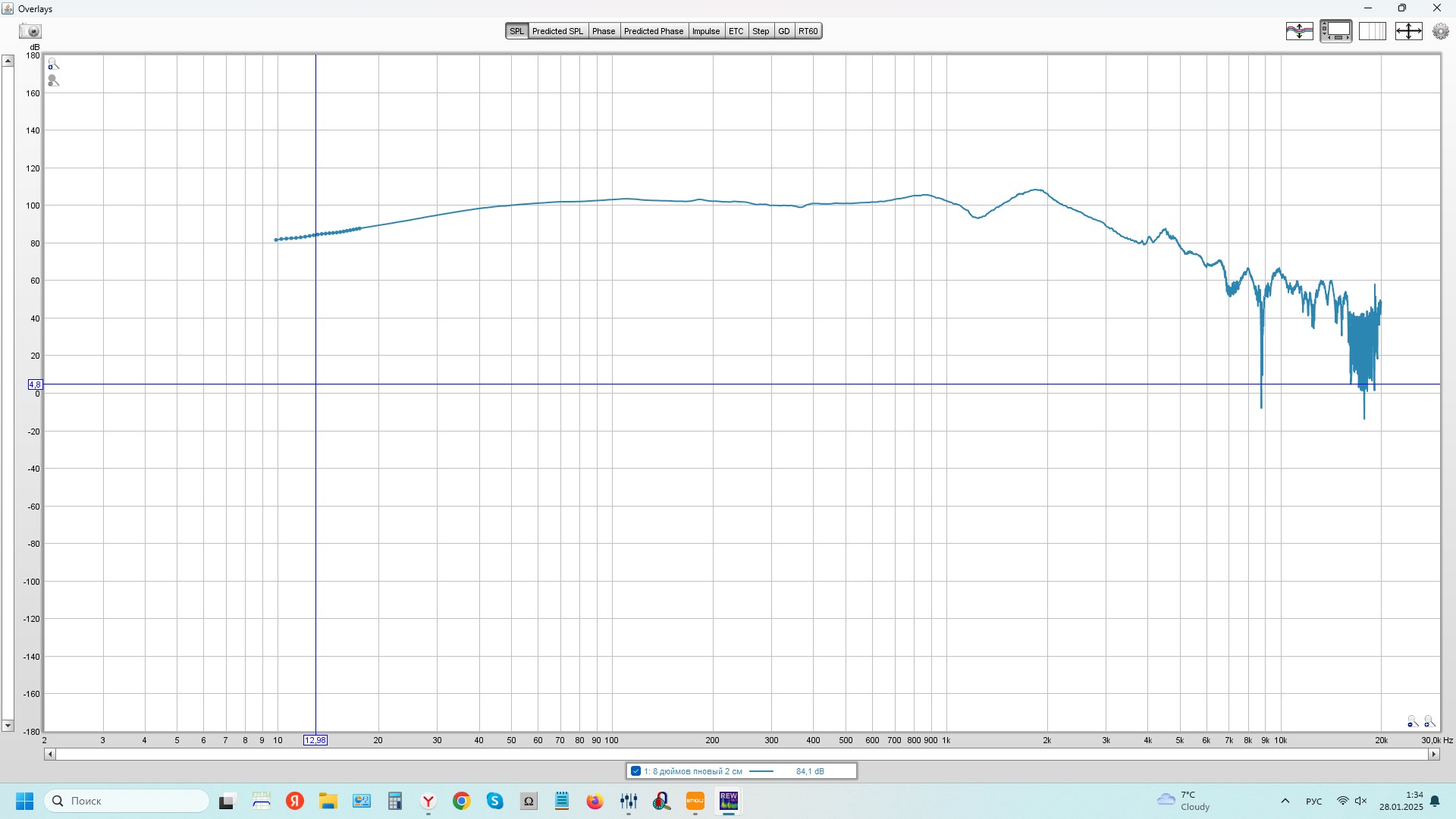This screenshot has height=819, width=1456.
Task: Open the graph limits icon
Action: 1372,31
